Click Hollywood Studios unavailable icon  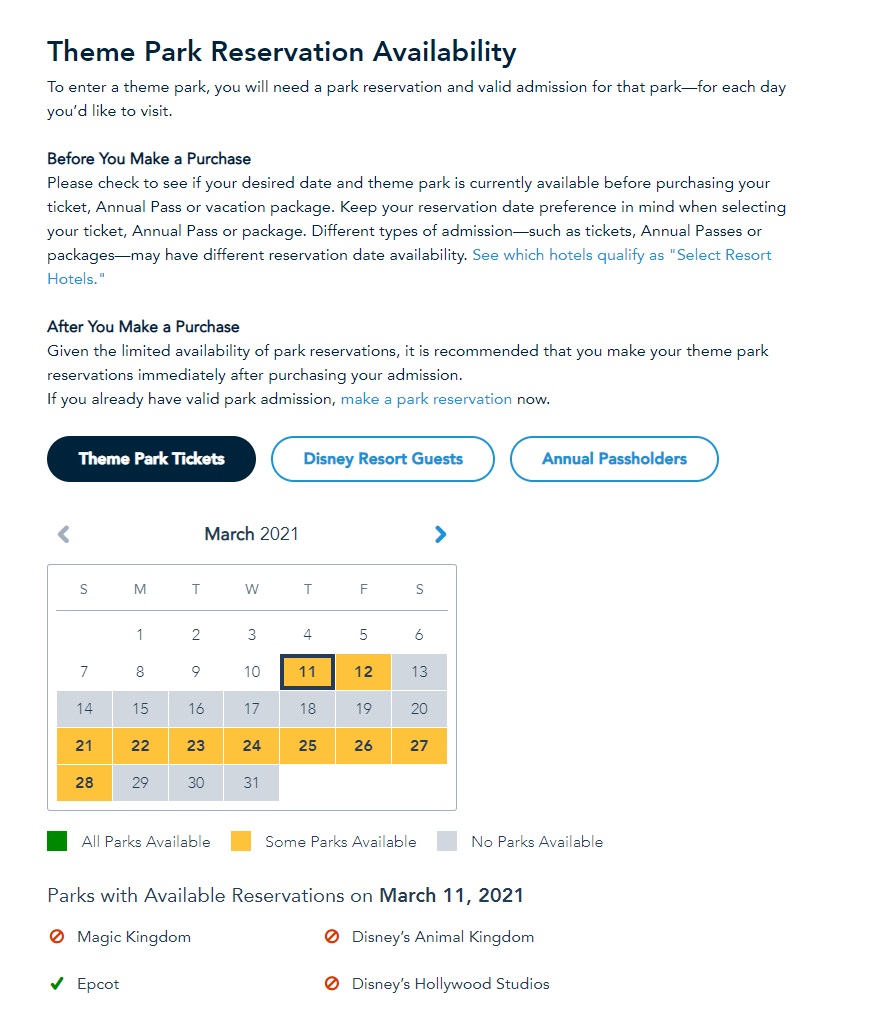(332, 984)
